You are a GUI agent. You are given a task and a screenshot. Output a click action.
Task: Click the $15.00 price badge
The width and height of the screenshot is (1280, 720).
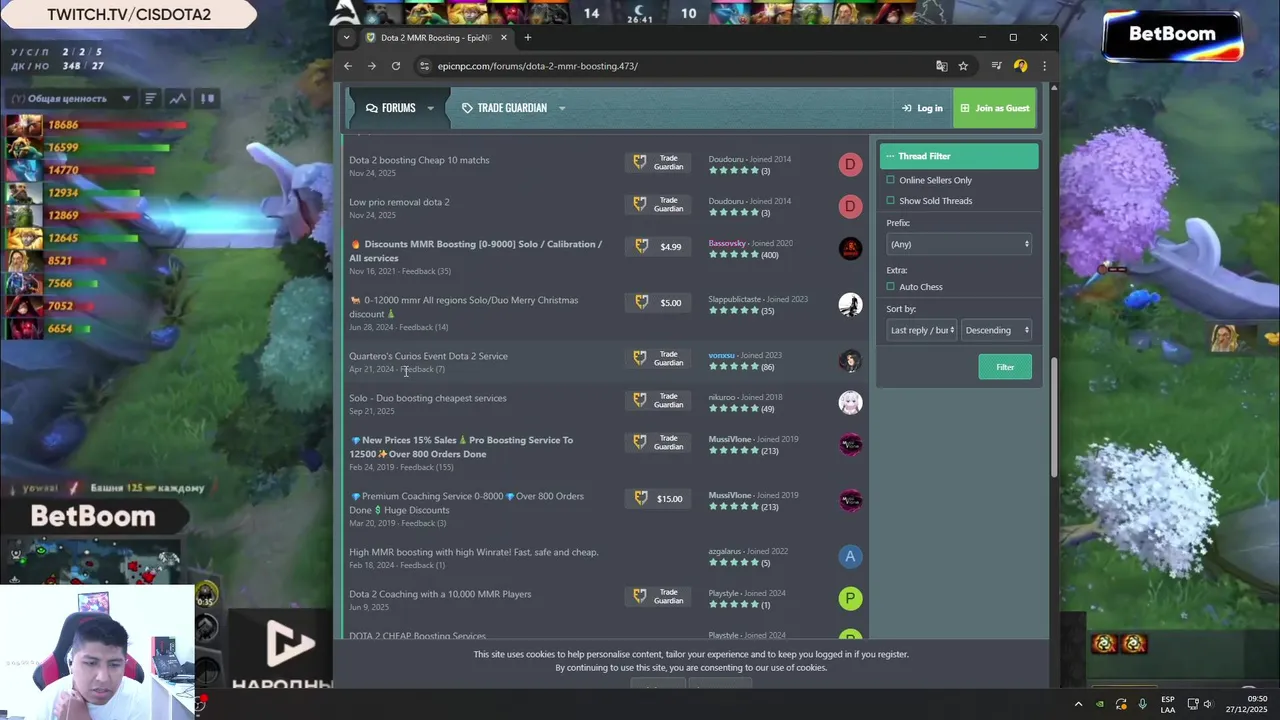(x=658, y=499)
